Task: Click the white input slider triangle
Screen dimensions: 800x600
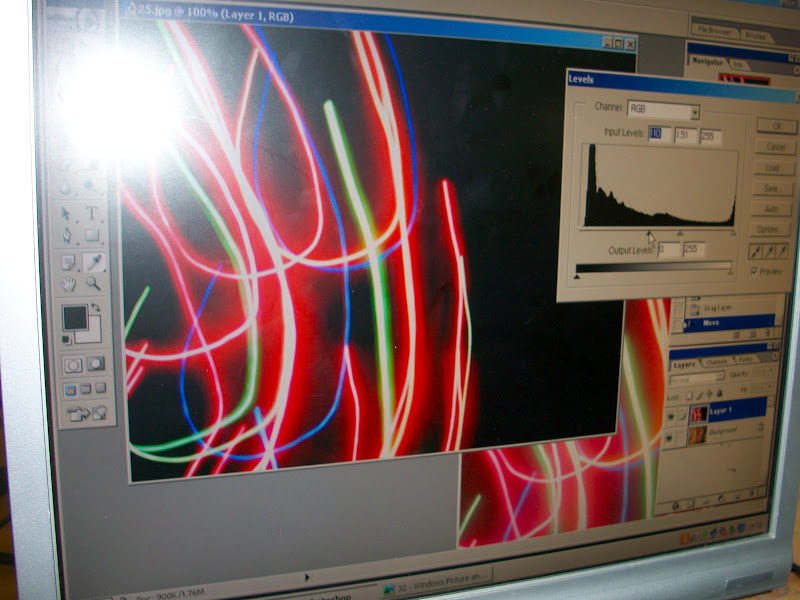Action: [x=733, y=233]
